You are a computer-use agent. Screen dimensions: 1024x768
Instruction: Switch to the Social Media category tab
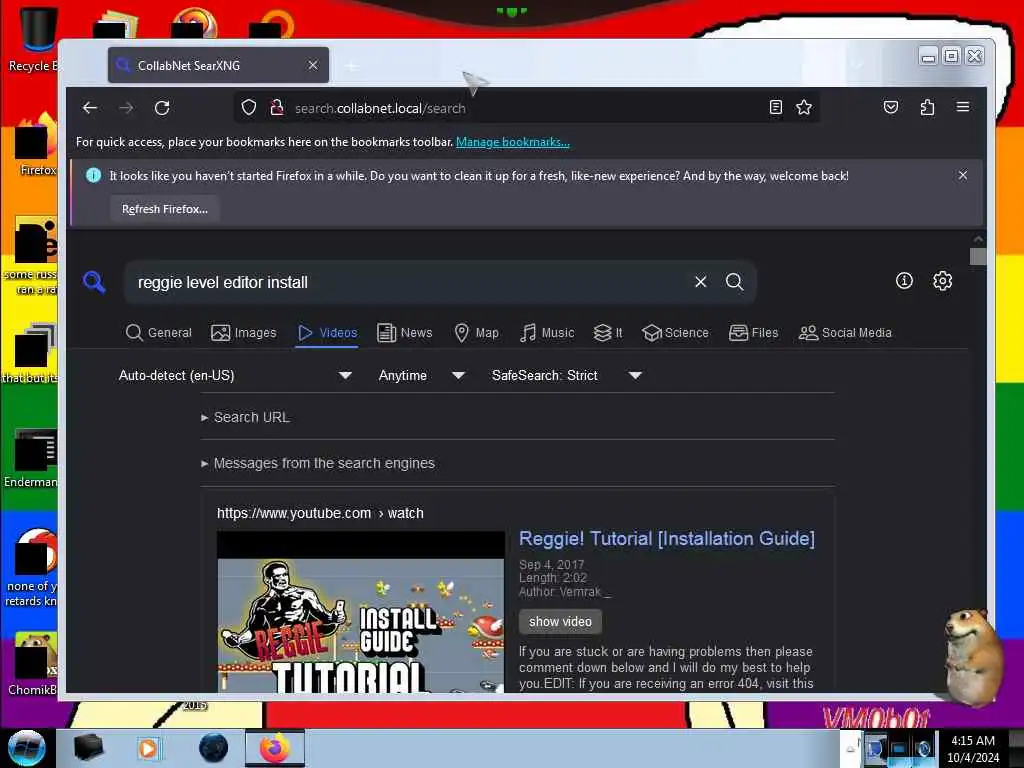pos(845,333)
